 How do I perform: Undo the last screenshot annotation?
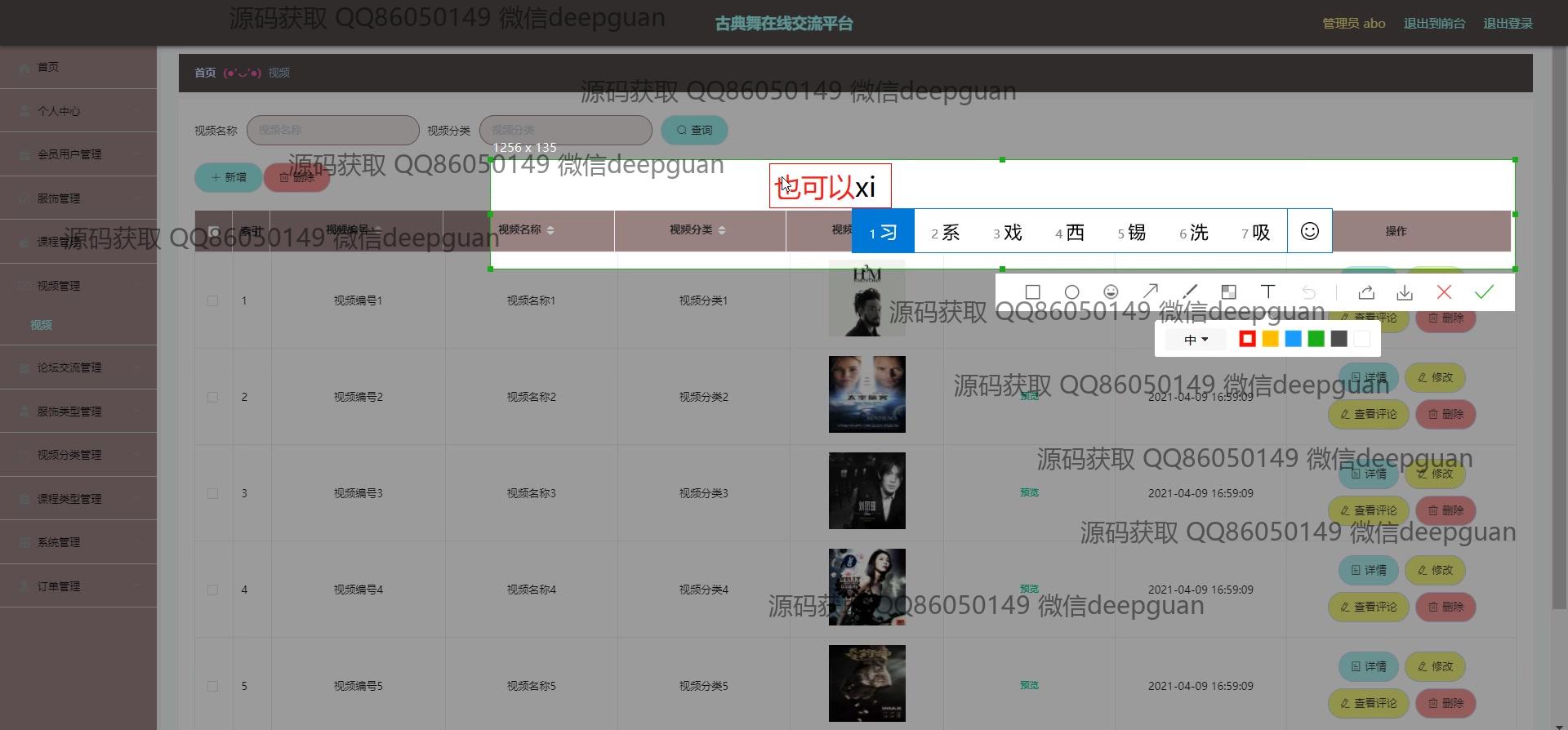click(1308, 292)
